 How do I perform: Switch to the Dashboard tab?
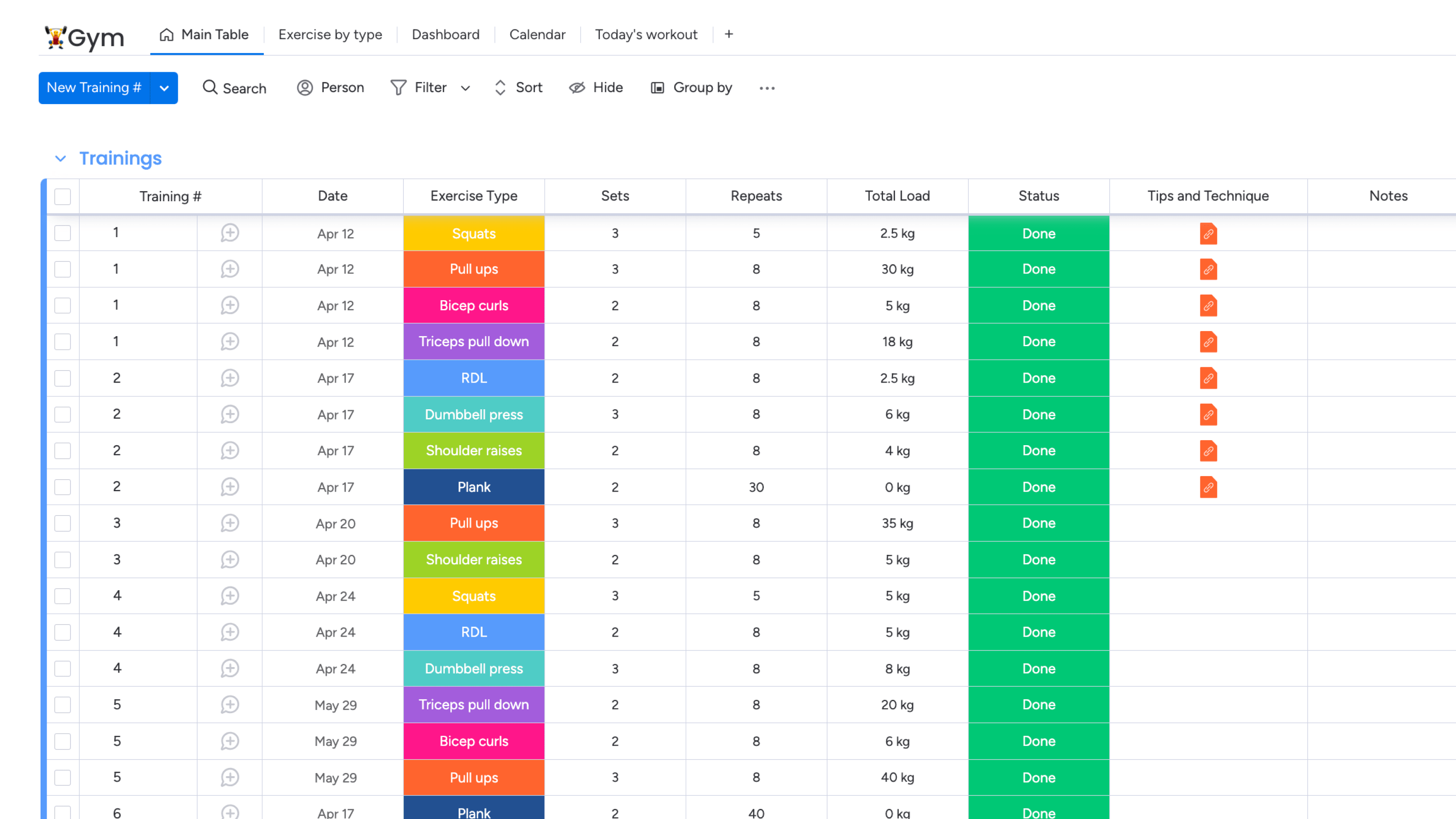click(x=445, y=35)
